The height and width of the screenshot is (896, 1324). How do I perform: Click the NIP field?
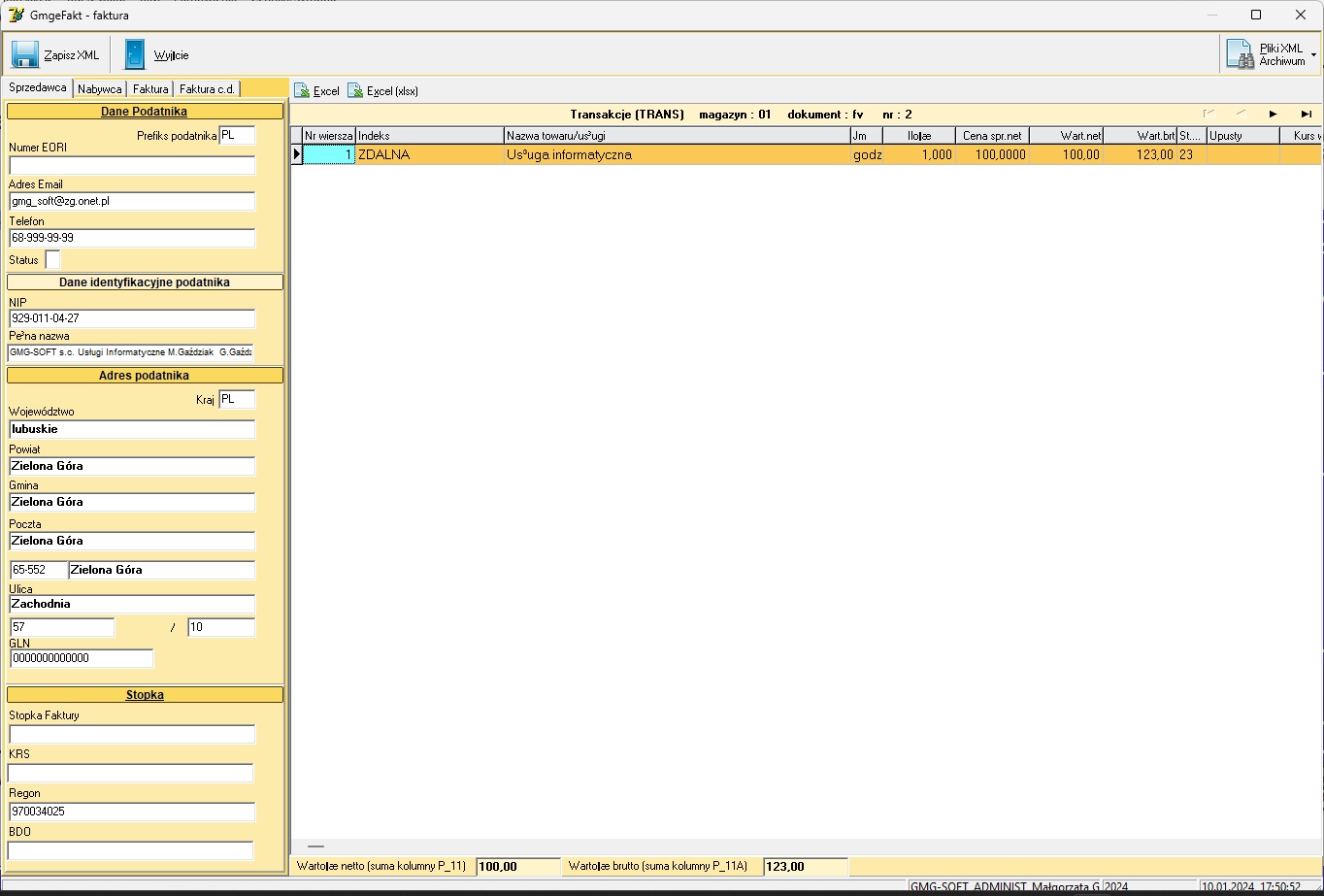coord(132,318)
